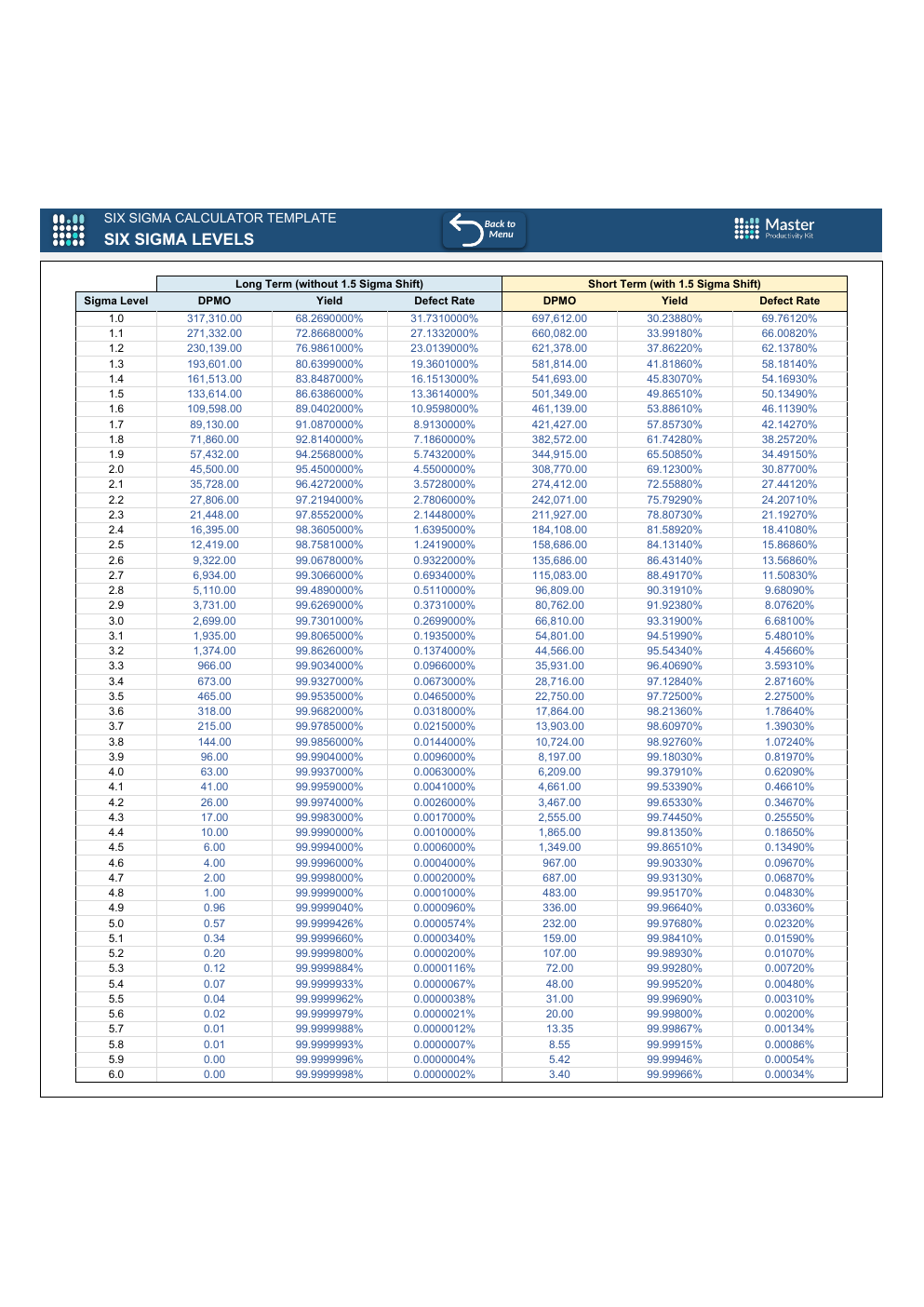Select short term defect rate 0.00720%

789,968
